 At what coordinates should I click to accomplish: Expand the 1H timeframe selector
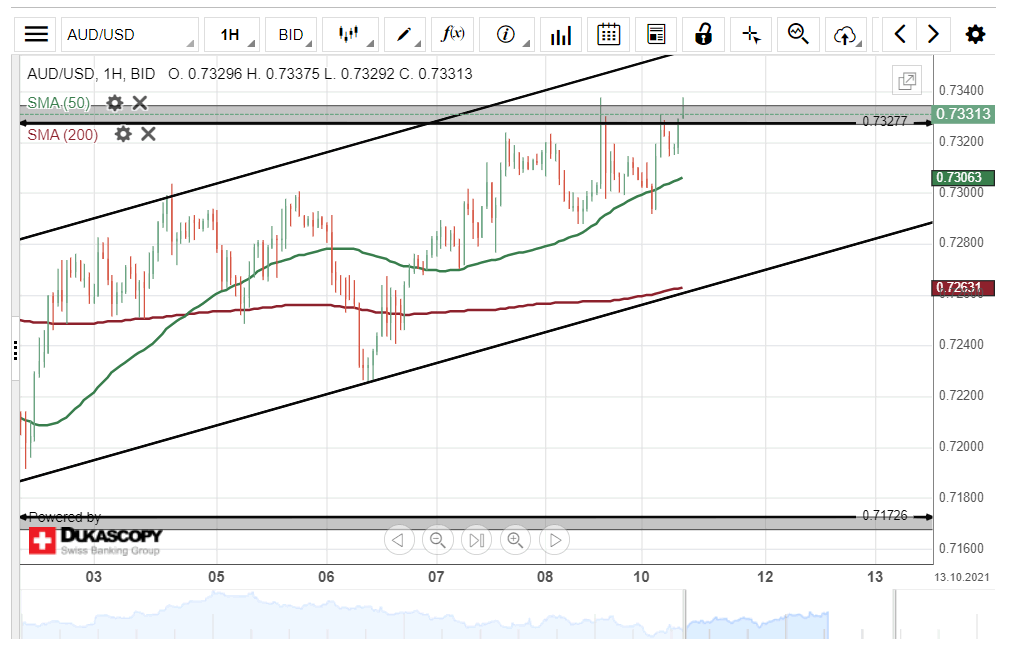[231, 34]
